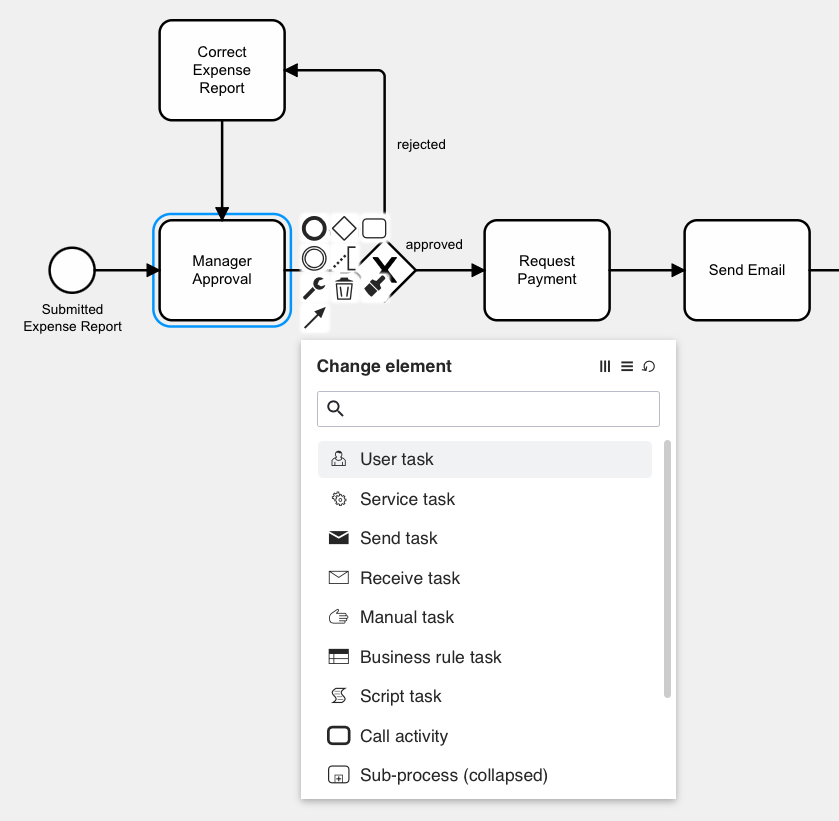Image resolution: width=839 pixels, height=821 pixels.
Task: Select the Request Payment task on the canvas
Action: 546,270
